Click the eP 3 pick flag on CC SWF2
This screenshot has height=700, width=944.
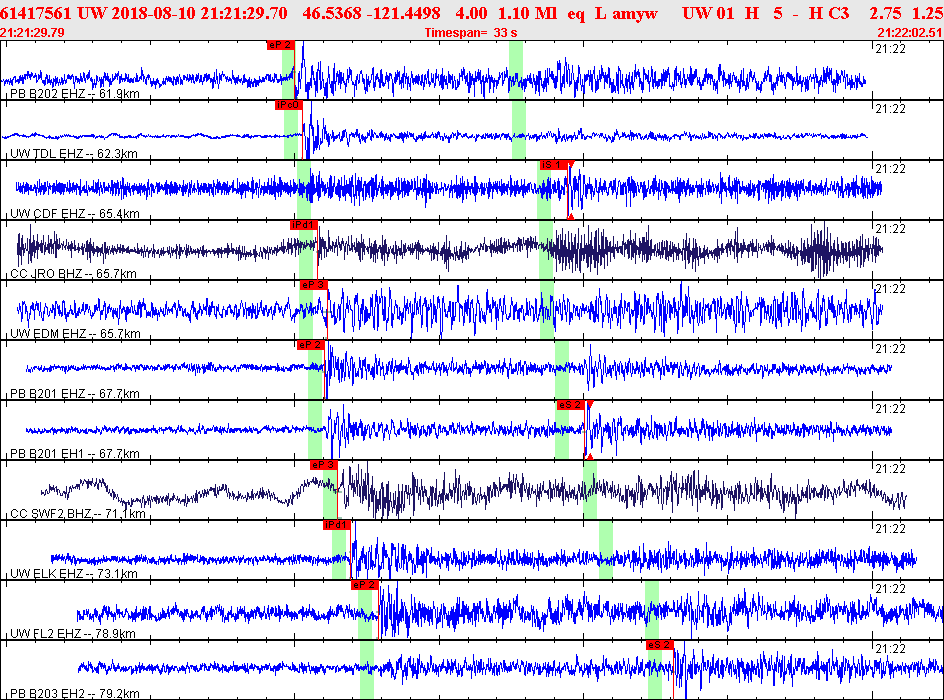tap(324, 465)
